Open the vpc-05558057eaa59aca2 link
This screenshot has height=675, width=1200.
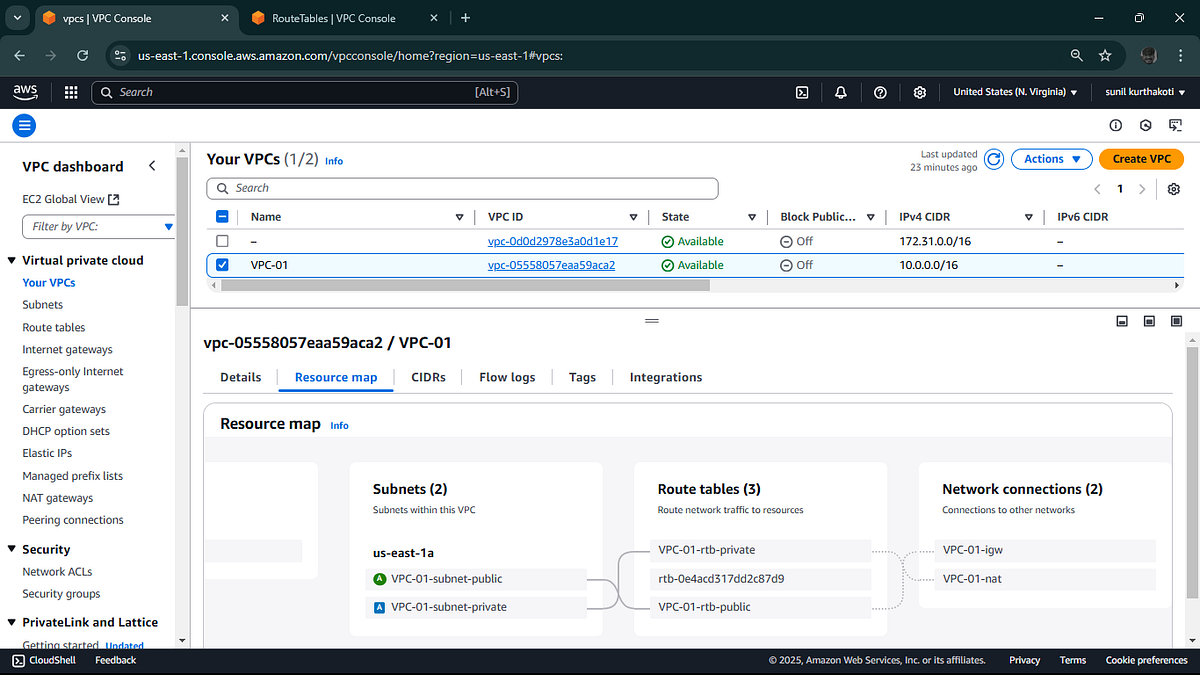[549, 264]
